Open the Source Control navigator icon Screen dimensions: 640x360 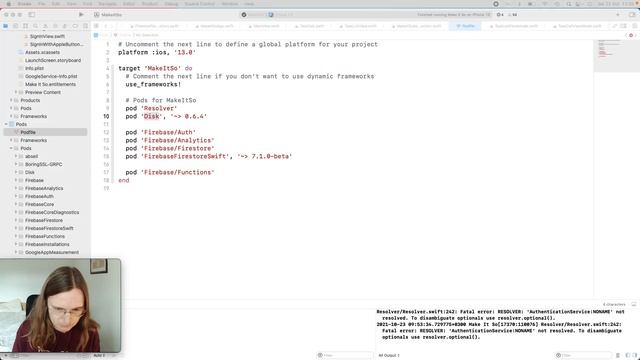click(16, 26)
